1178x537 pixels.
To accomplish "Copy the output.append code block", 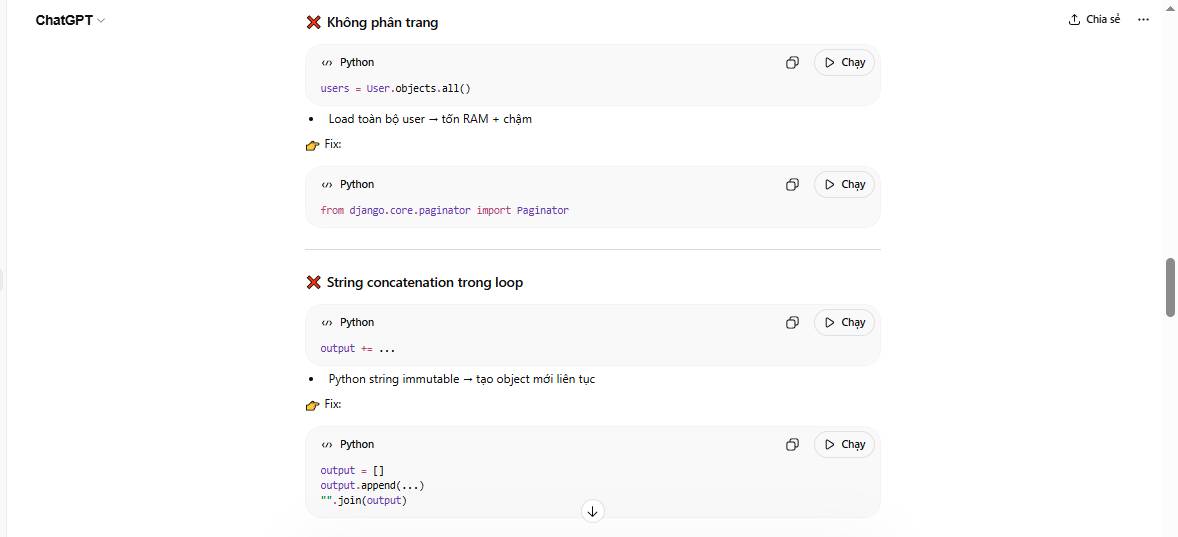I will 792,444.
